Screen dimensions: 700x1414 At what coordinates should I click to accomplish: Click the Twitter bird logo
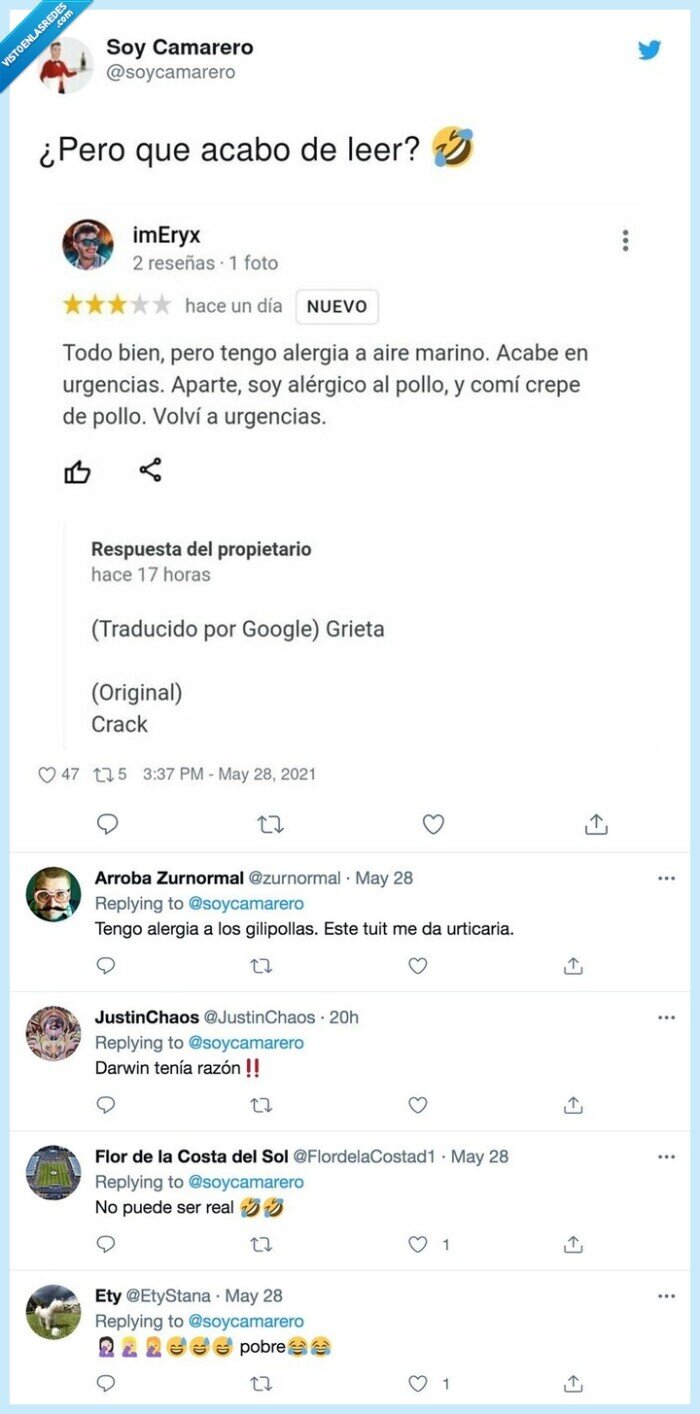(x=650, y=49)
